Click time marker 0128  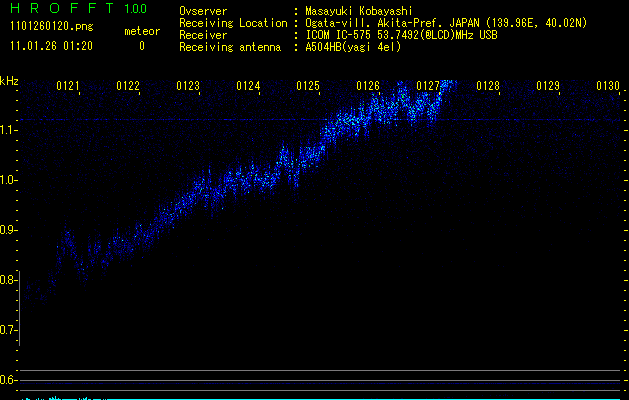[x=488, y=86]
